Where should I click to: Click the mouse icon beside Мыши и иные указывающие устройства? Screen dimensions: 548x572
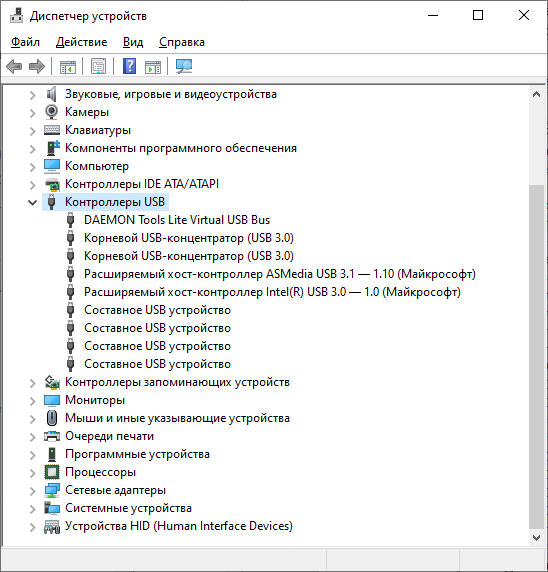[52, 418]
